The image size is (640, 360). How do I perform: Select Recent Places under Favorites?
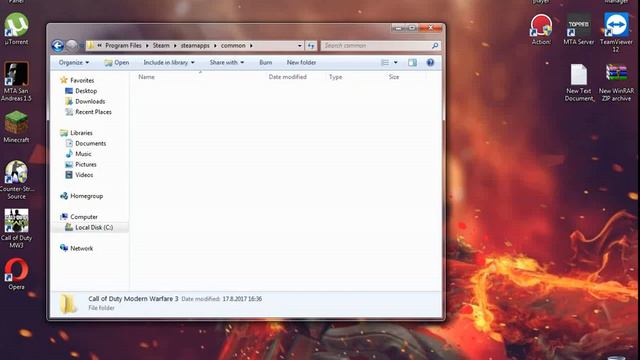[93, 112]
